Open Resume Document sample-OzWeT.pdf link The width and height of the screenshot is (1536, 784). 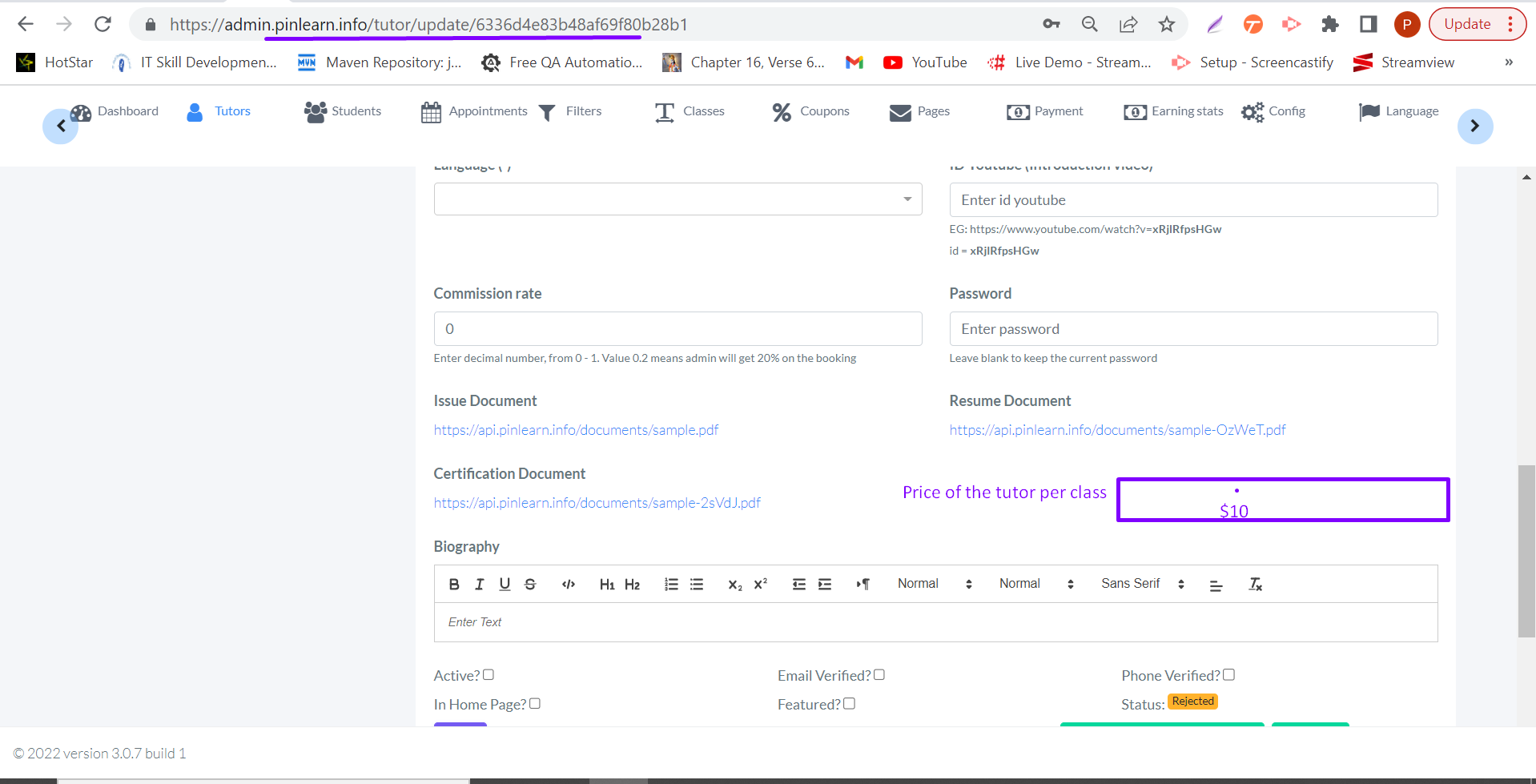click(x=1117, y=430)
